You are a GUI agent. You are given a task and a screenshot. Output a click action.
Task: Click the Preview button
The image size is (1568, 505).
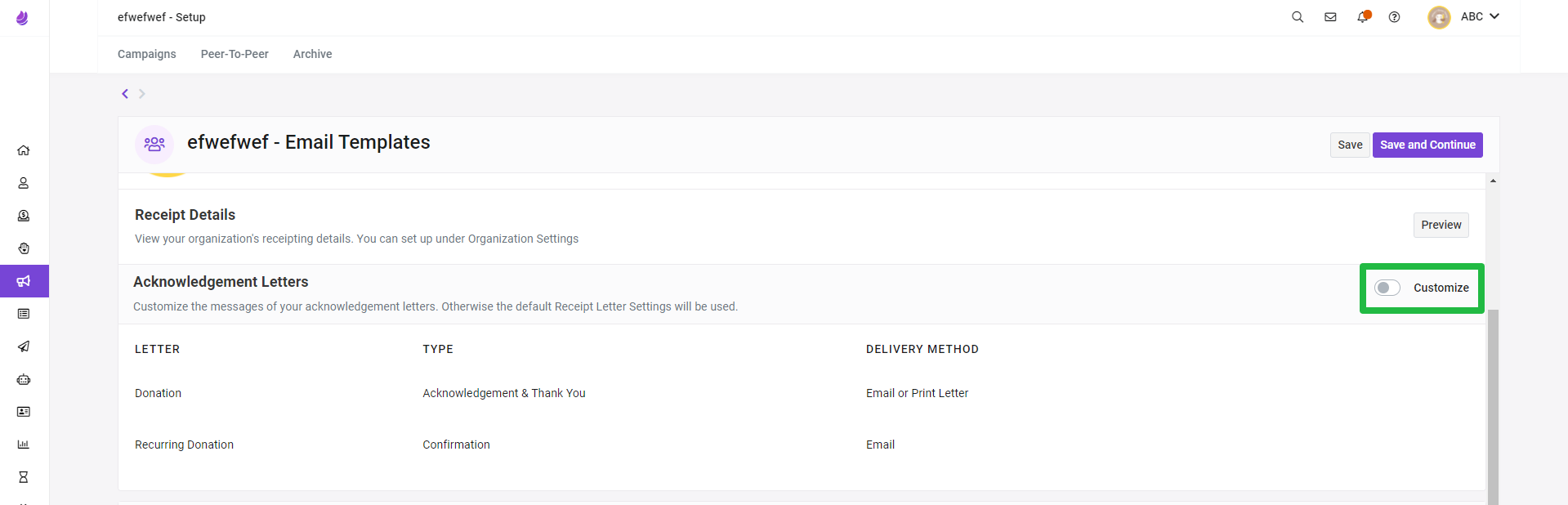click(x=1441, y=225)
